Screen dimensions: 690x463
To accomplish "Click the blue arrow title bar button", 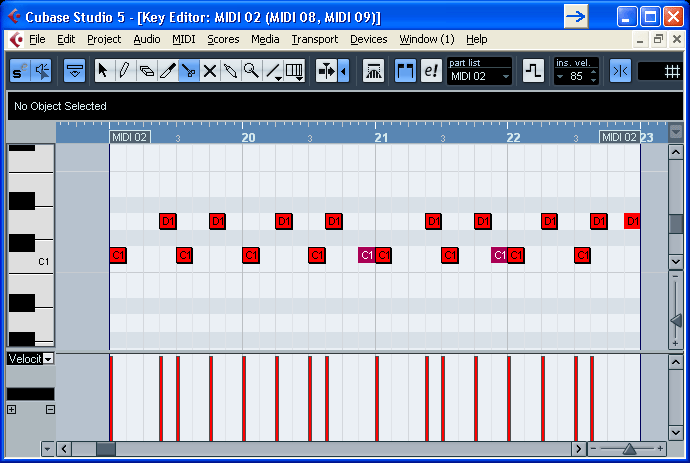I will [576, 17].
